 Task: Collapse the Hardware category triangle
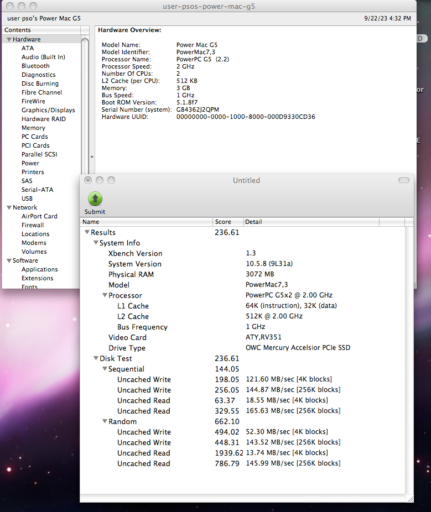tap(9, 39)
